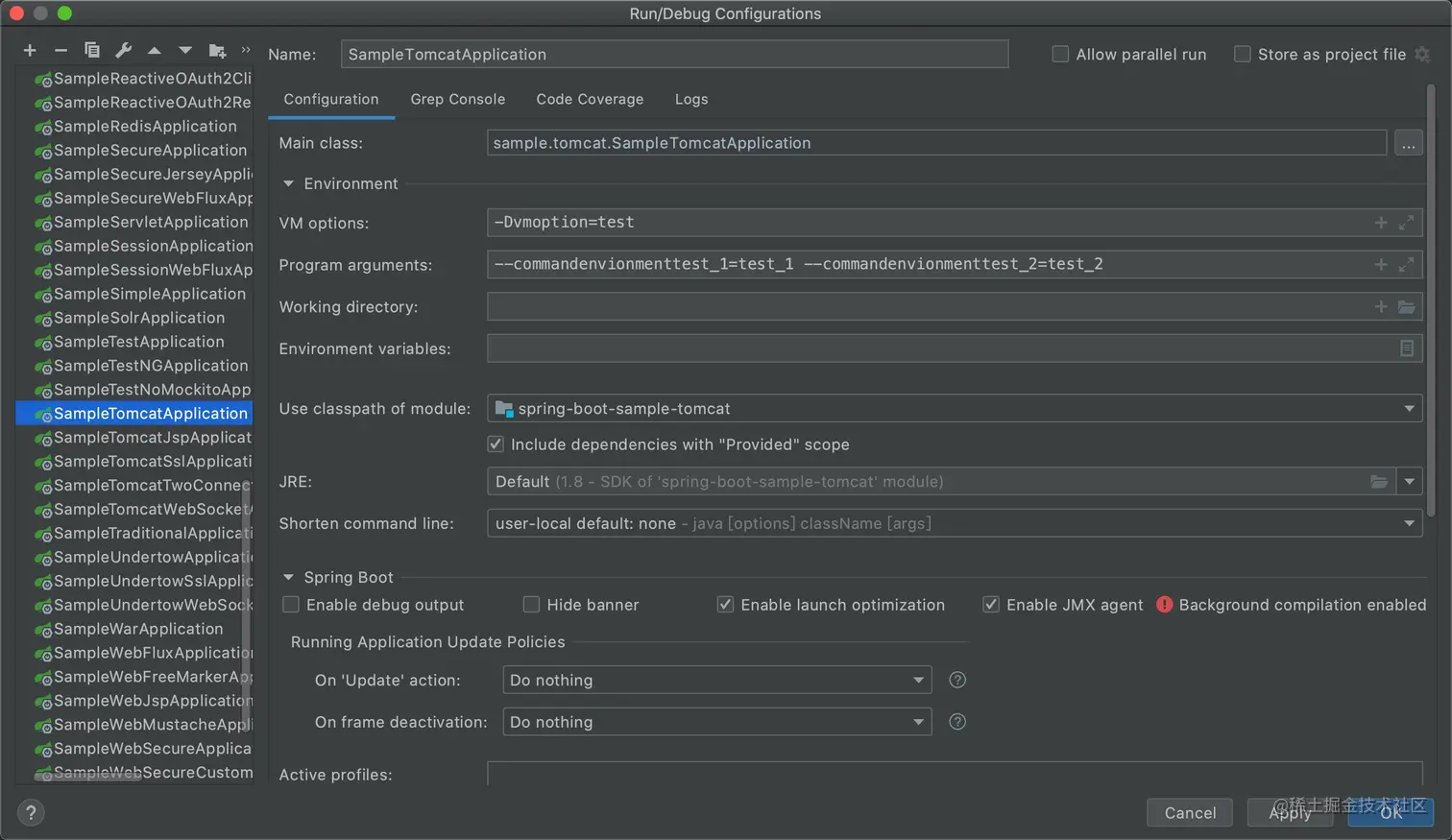Open the wrench Edit Templates icon
Image resolution: width=1452 pixels, height=840 pixels.
(x=123, y=50)
